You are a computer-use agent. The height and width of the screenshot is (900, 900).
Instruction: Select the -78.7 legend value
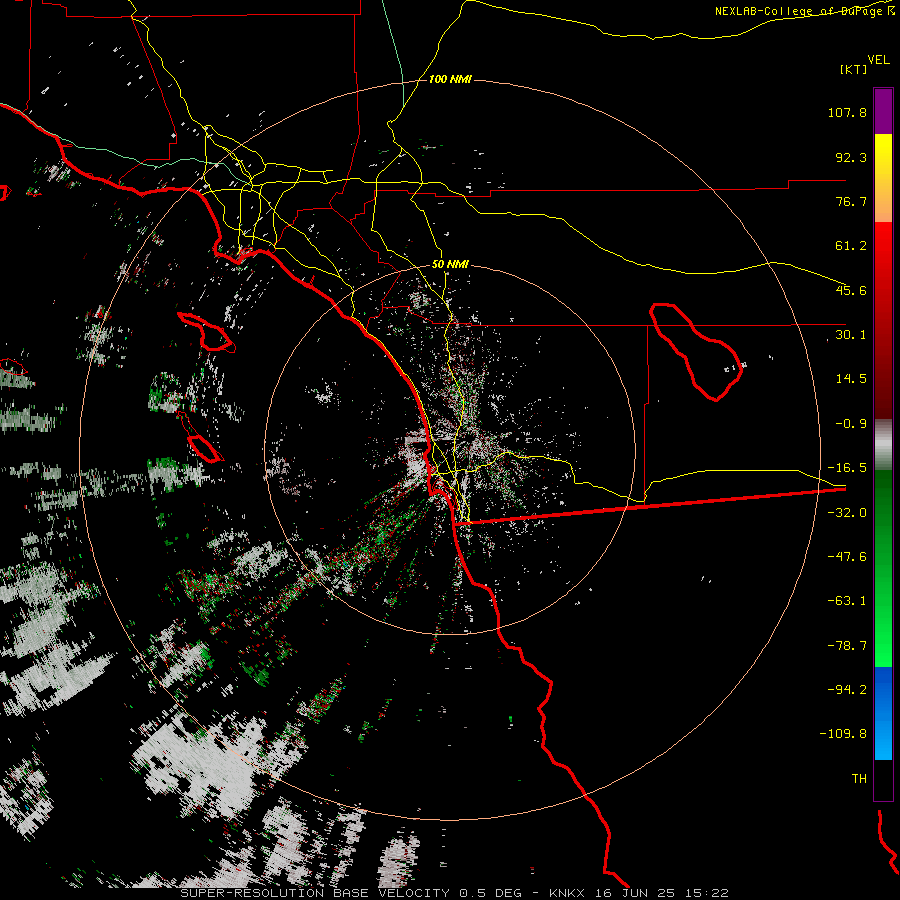coord(847,646)
